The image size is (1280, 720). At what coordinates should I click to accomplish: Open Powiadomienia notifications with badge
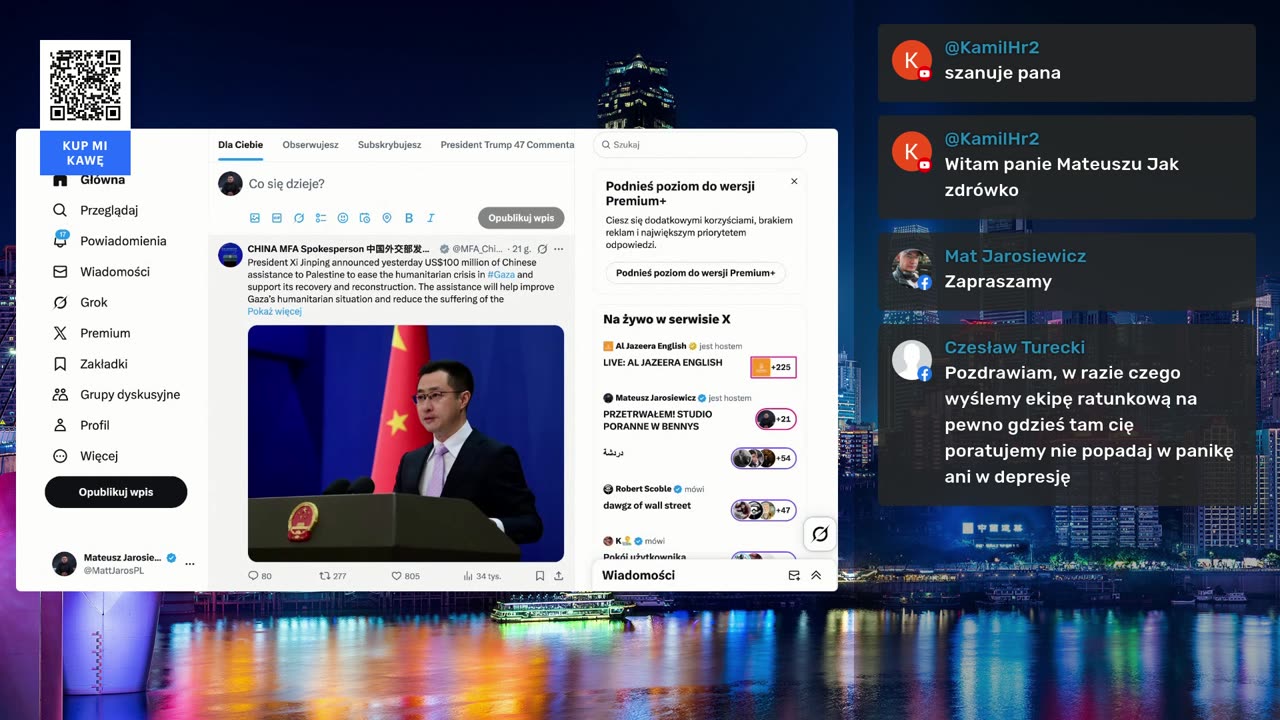[110, 241]
